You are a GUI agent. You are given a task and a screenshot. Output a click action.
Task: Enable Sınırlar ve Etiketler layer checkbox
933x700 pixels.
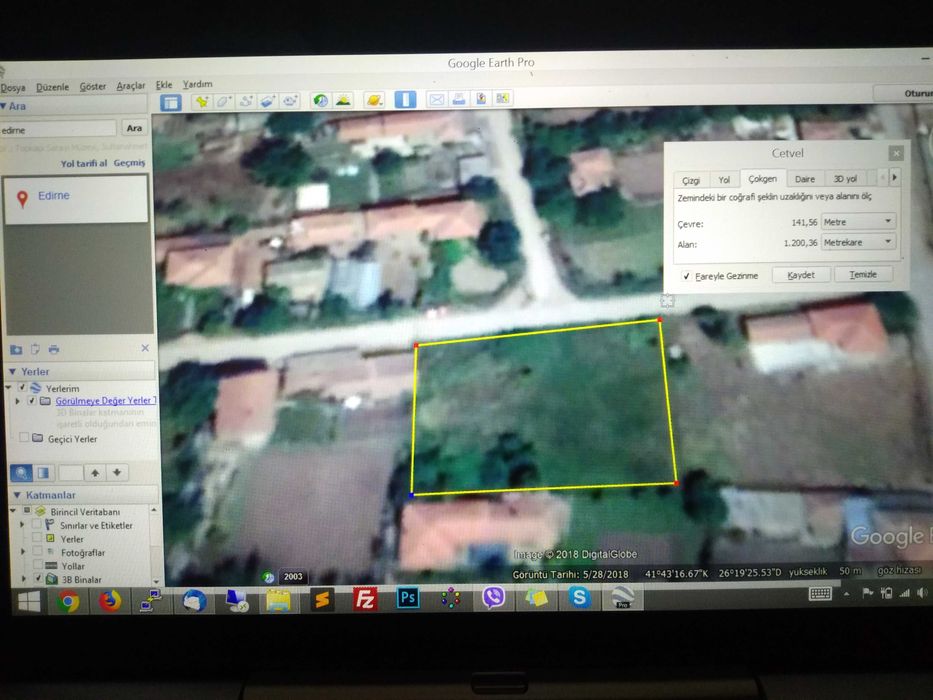36,524
